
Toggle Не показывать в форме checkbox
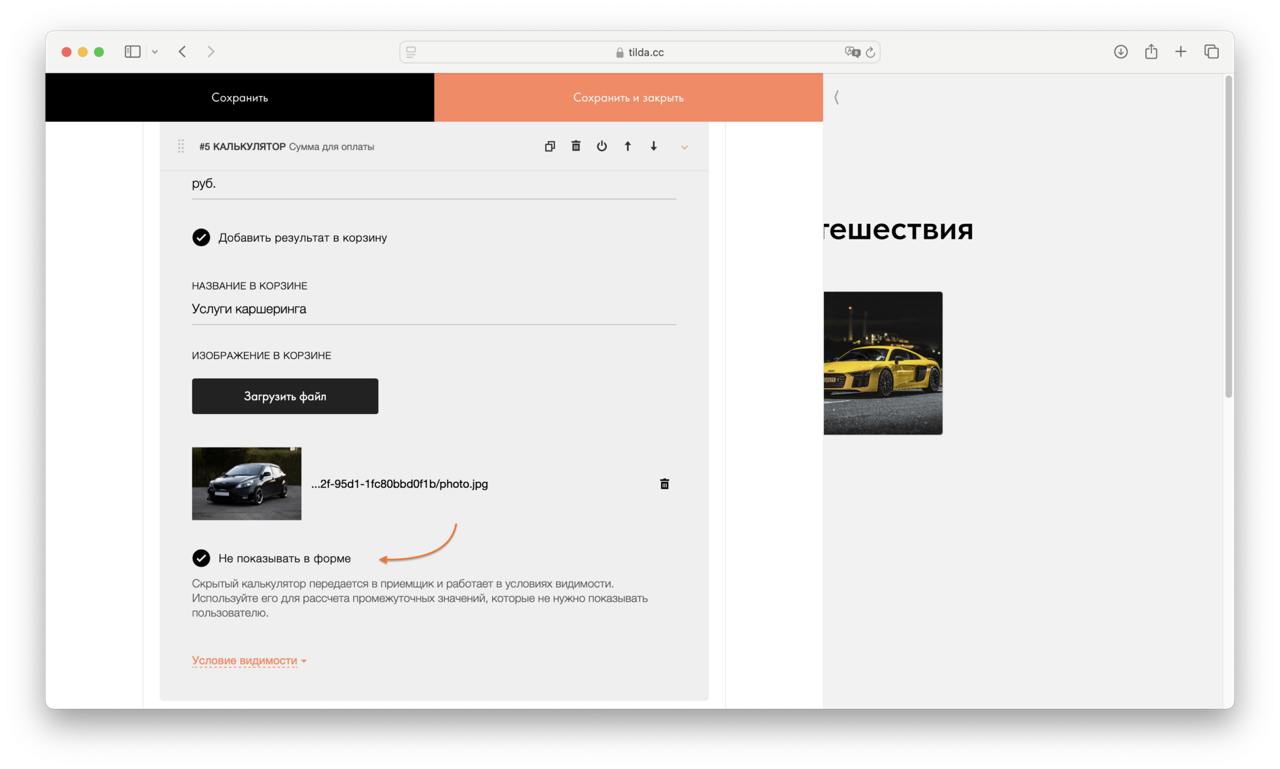(201, 558)
